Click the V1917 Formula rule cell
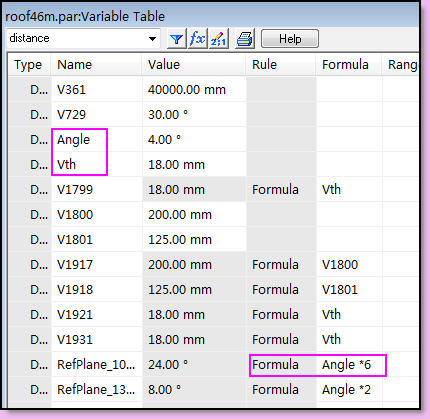The image size is (430, 419). pyautogui.click(x=281, y=265)
